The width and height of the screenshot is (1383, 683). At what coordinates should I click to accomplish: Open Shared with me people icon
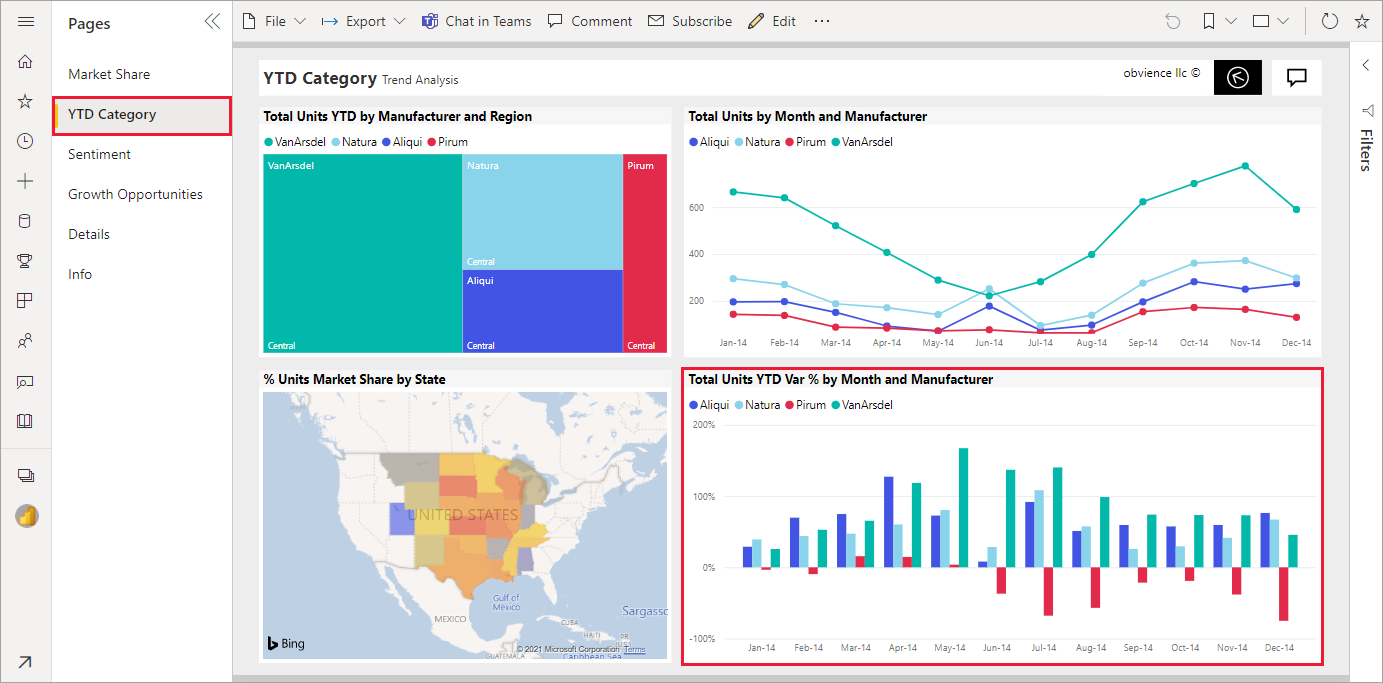26,341
